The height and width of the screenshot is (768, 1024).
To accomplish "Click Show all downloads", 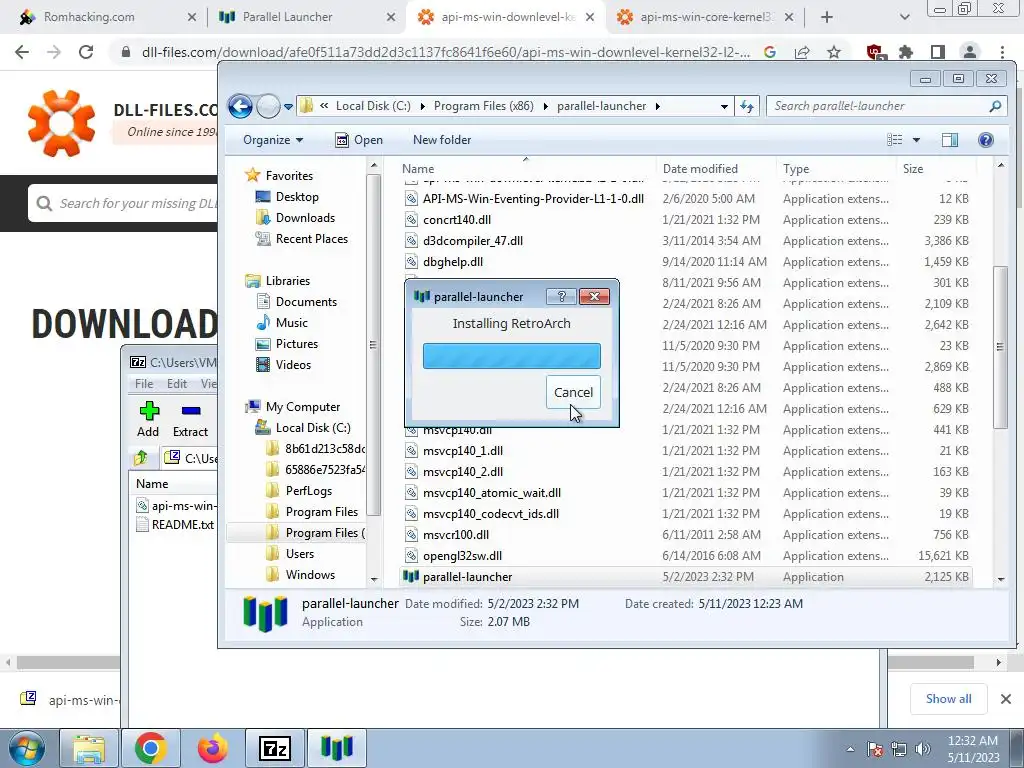I will [948, 699].
